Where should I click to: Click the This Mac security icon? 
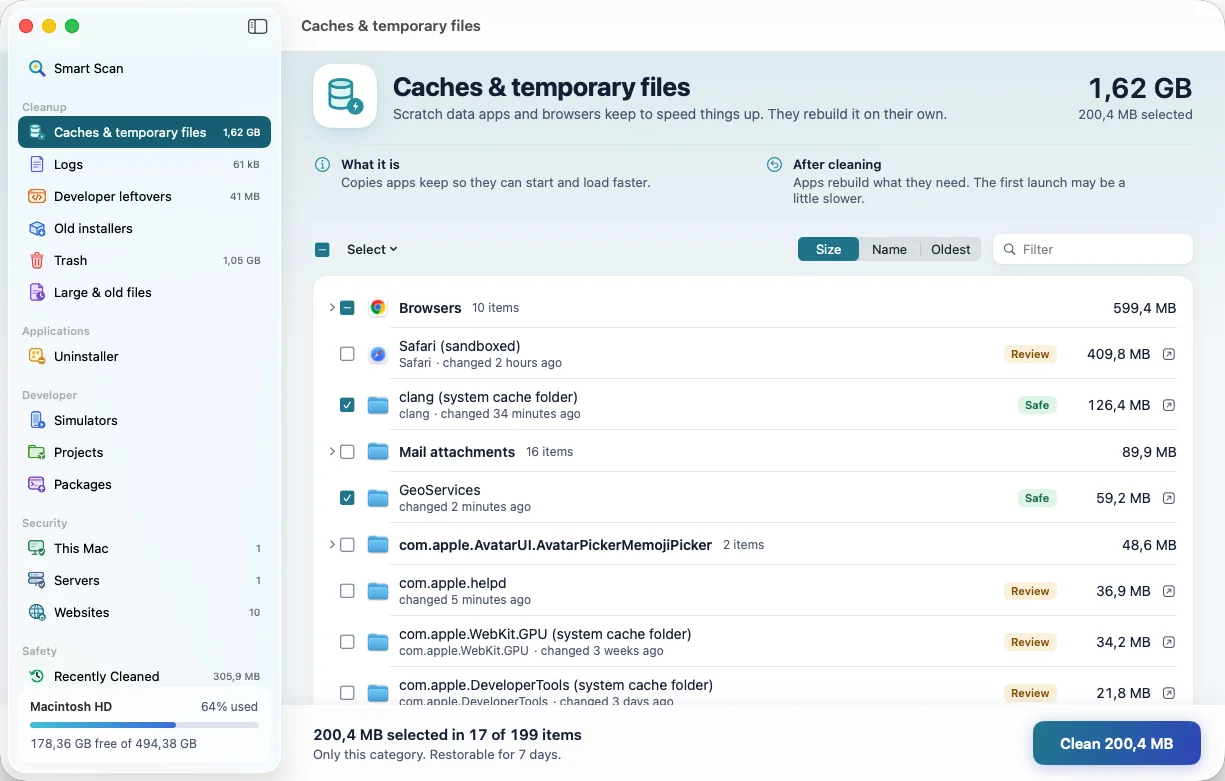pos(37,548)
